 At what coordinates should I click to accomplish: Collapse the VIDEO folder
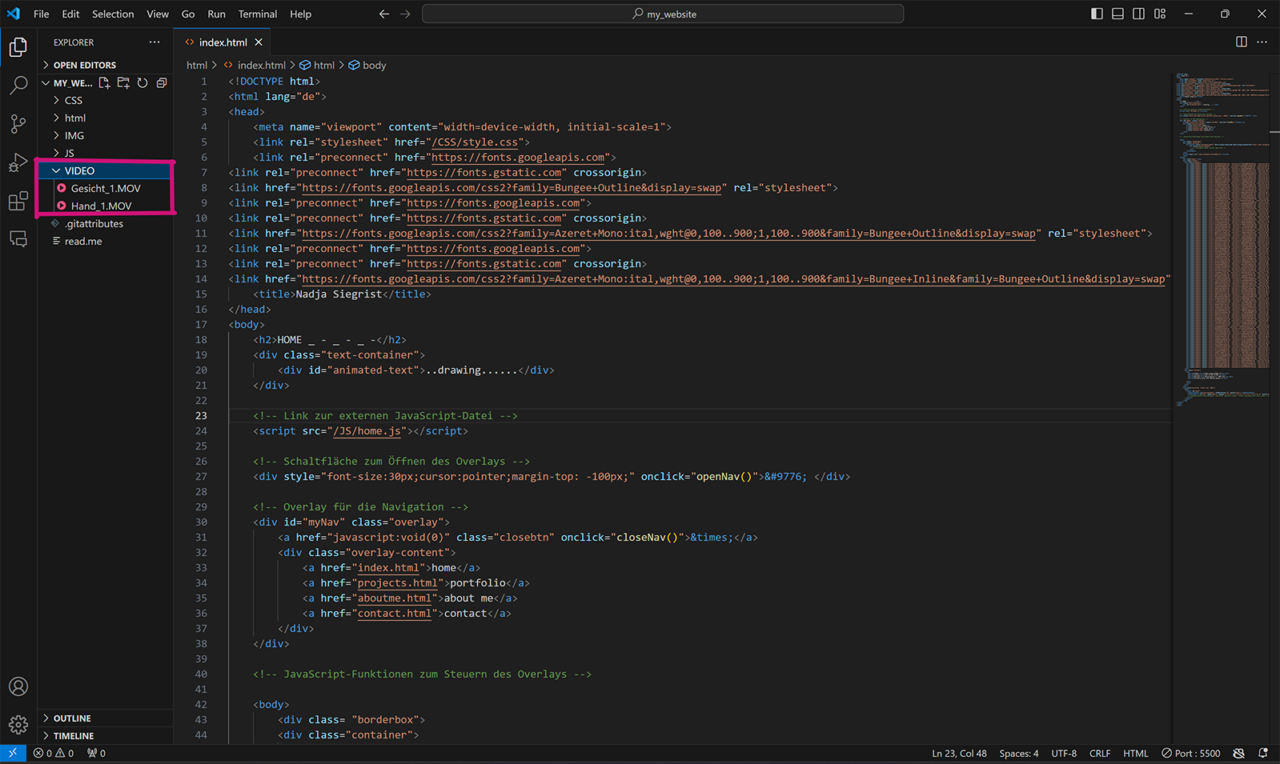79,171
